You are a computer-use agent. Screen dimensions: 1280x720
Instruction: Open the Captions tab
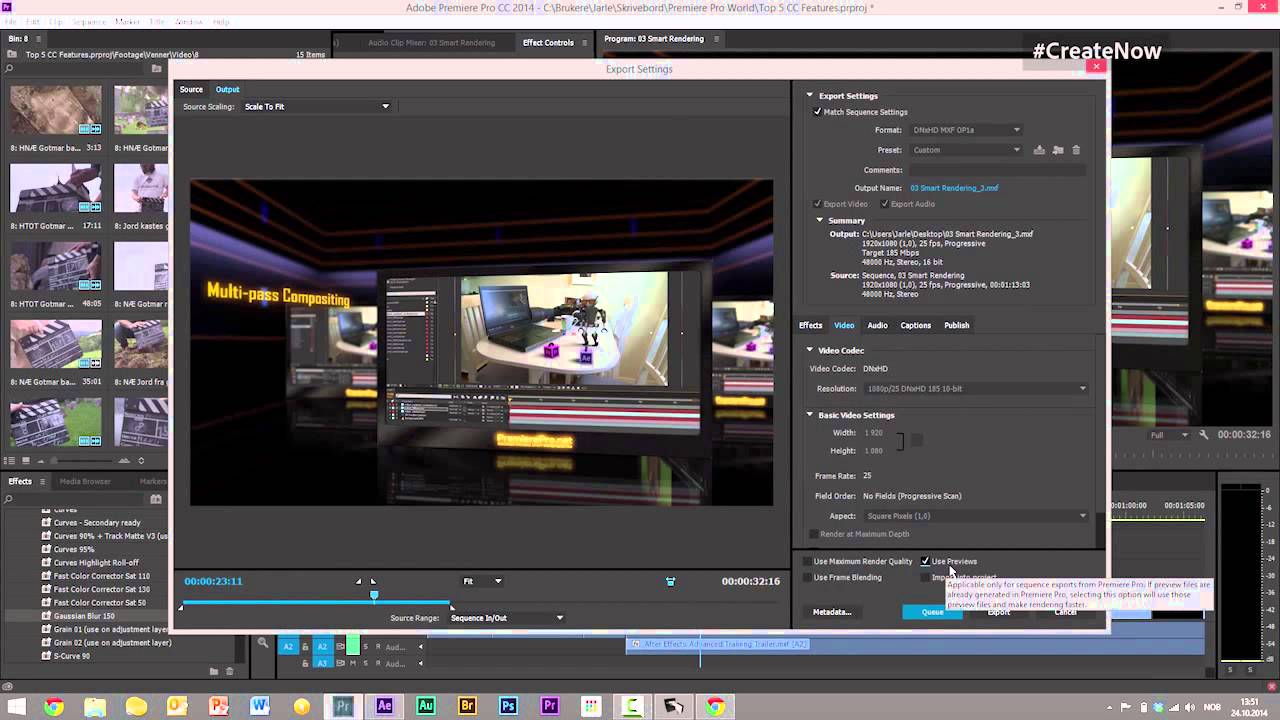pyautogui.click(x=915, y=325)
